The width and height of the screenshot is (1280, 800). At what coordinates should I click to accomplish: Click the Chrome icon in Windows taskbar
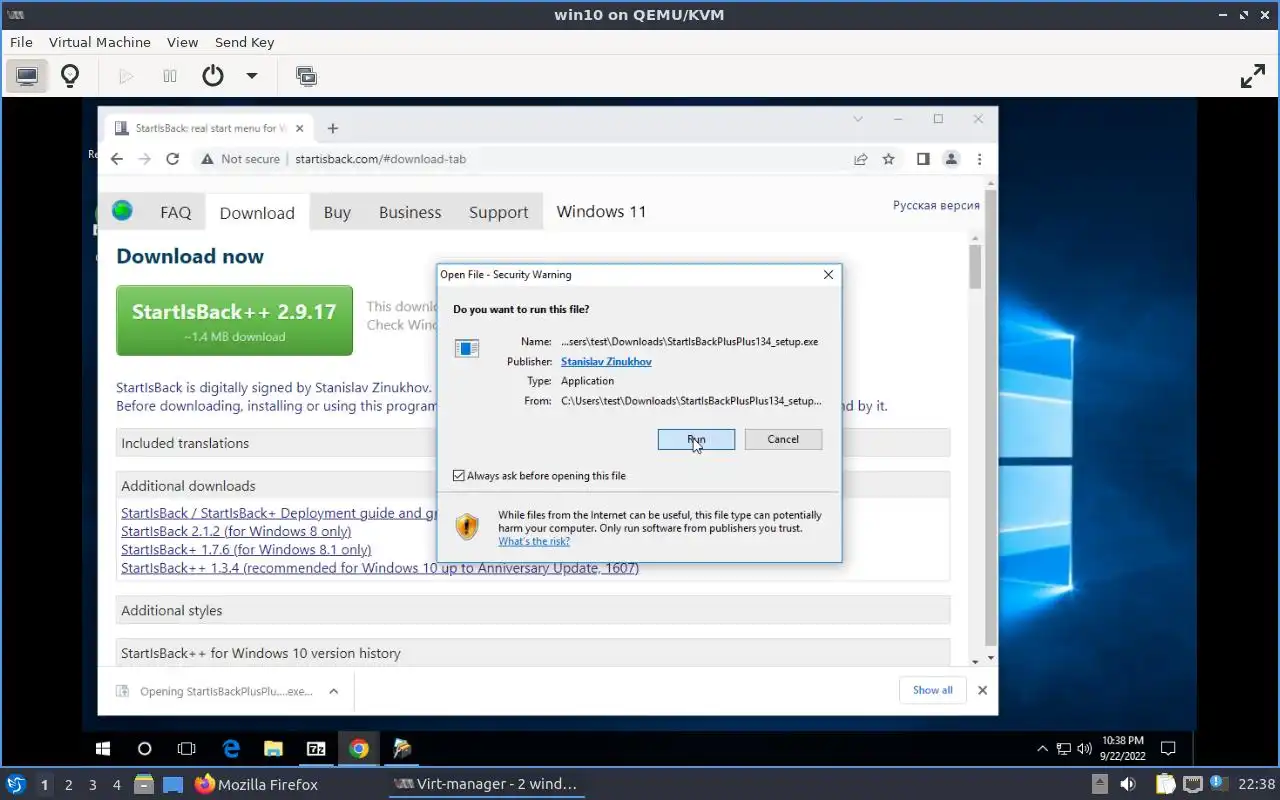pyautogui.click(x=359, y=748)
